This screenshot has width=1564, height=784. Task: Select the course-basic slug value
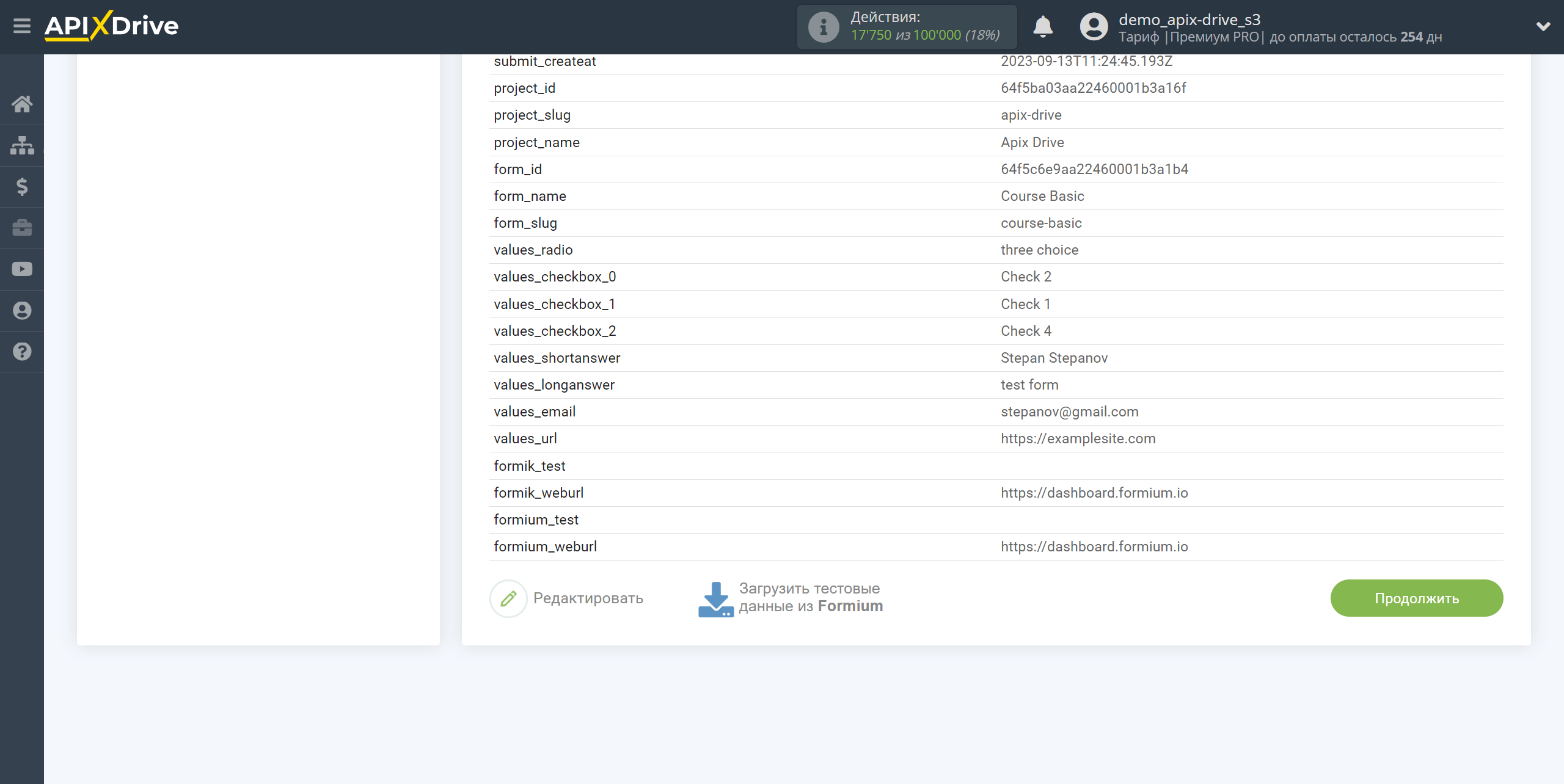[x=1041, y=223]
